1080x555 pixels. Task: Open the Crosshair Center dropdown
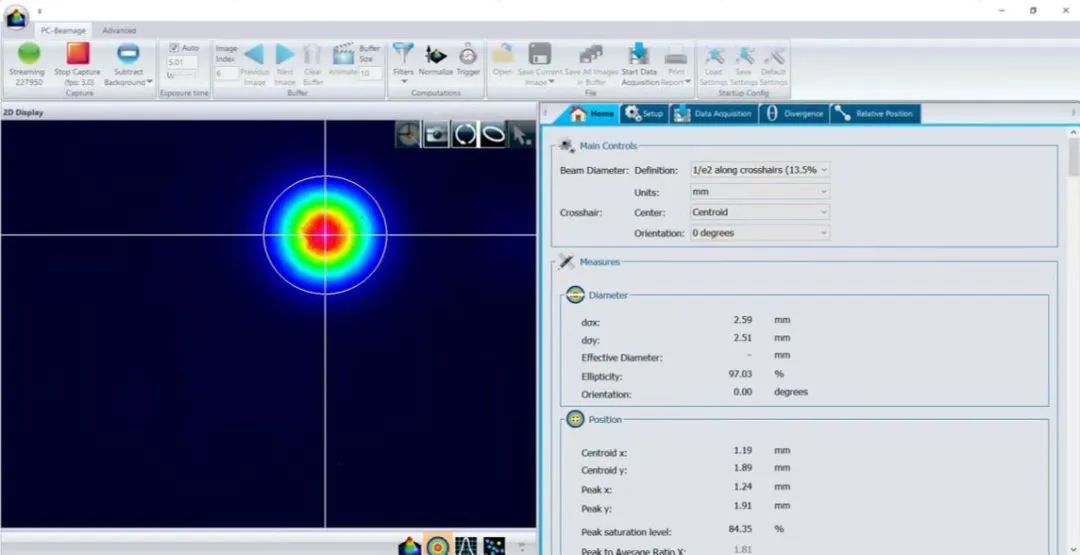point(760,212)
